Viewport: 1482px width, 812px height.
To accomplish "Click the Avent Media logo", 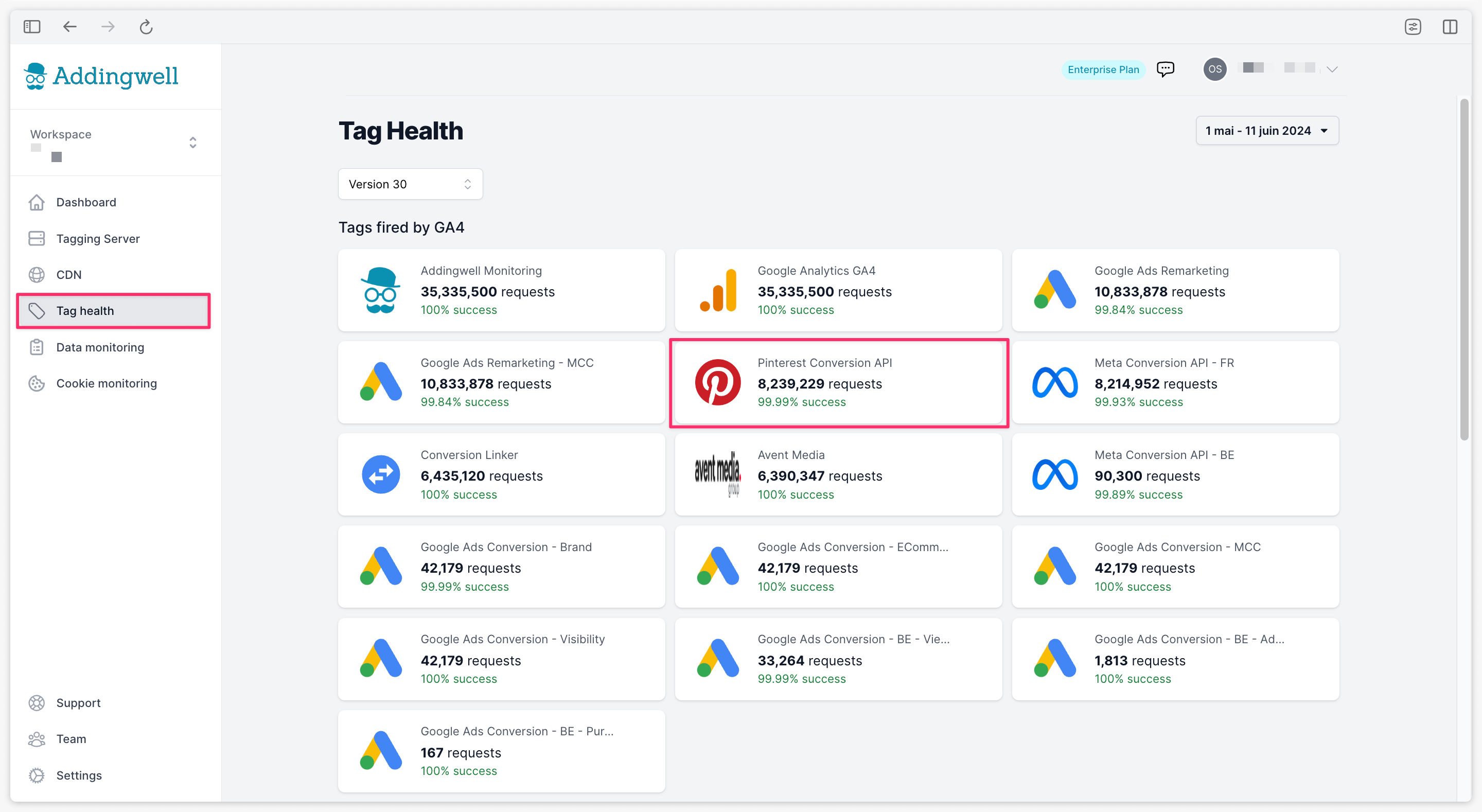I will coord(717,474).
